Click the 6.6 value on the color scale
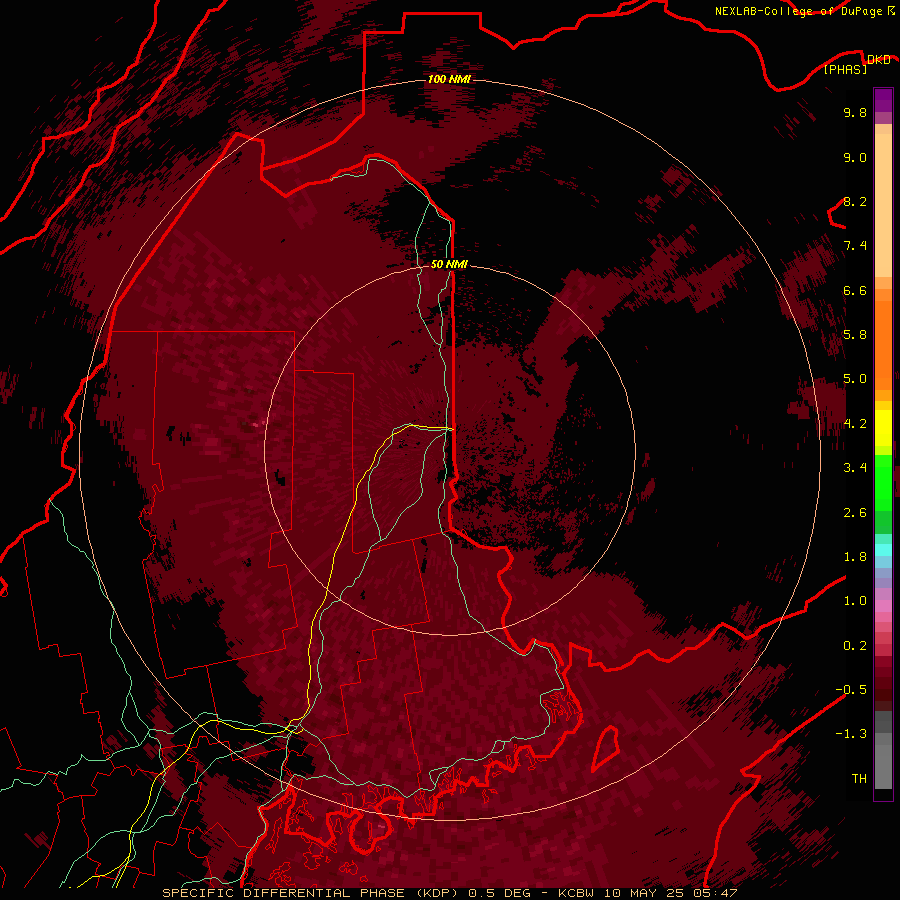 pyautogui.click(x=855, y=290)
